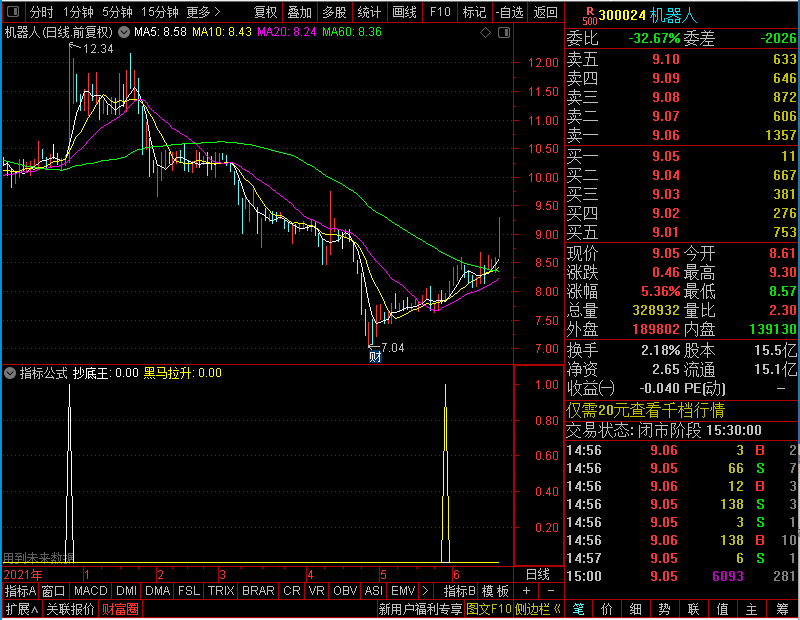800x620 pixels.
Task: Click 日线 period label
Action: click(x=538, y=575)
